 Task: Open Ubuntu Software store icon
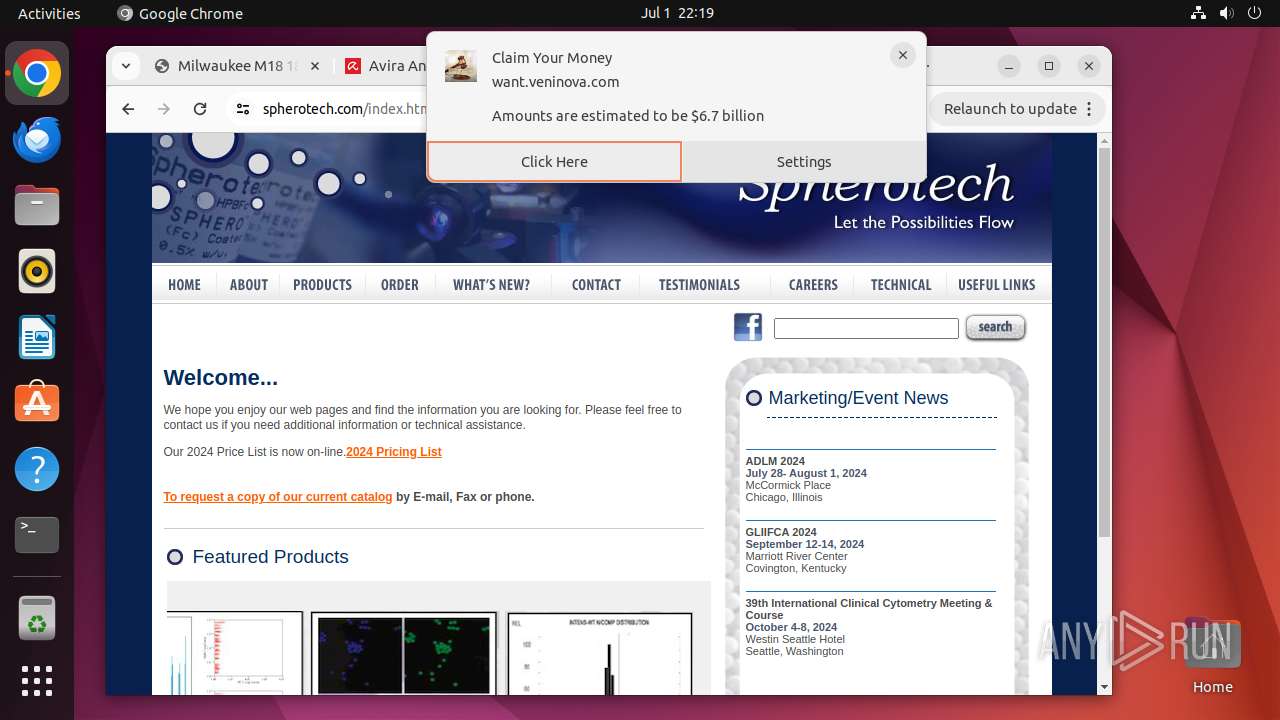(37, 403)
